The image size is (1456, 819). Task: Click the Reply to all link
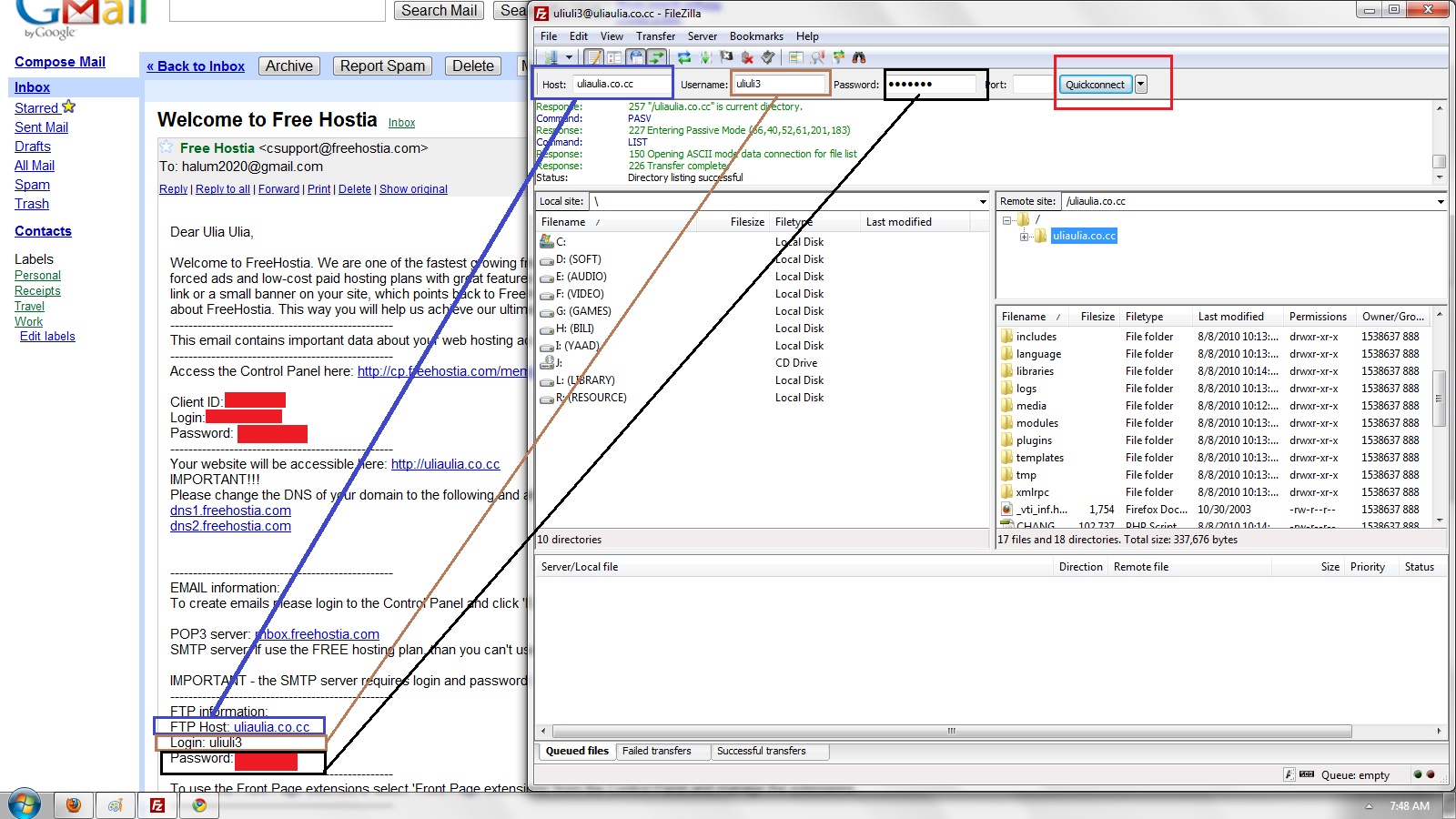coord(223,189)
